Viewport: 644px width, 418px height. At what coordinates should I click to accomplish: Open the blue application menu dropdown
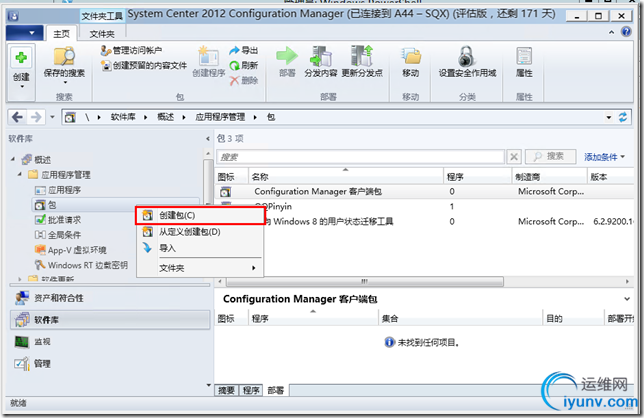tap(25, 33)
